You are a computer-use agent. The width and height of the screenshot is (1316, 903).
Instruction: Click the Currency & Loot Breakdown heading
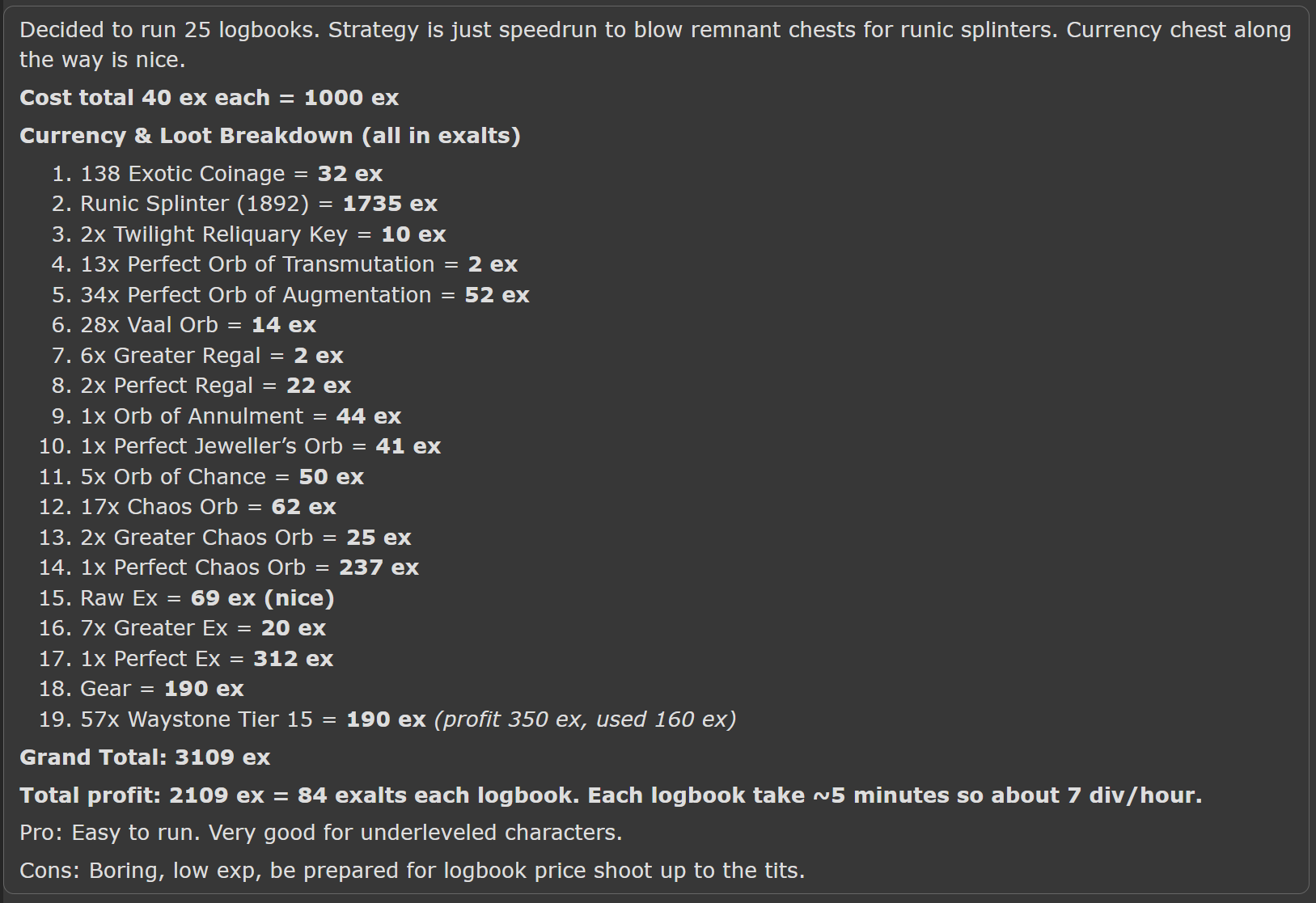[270, 136]
